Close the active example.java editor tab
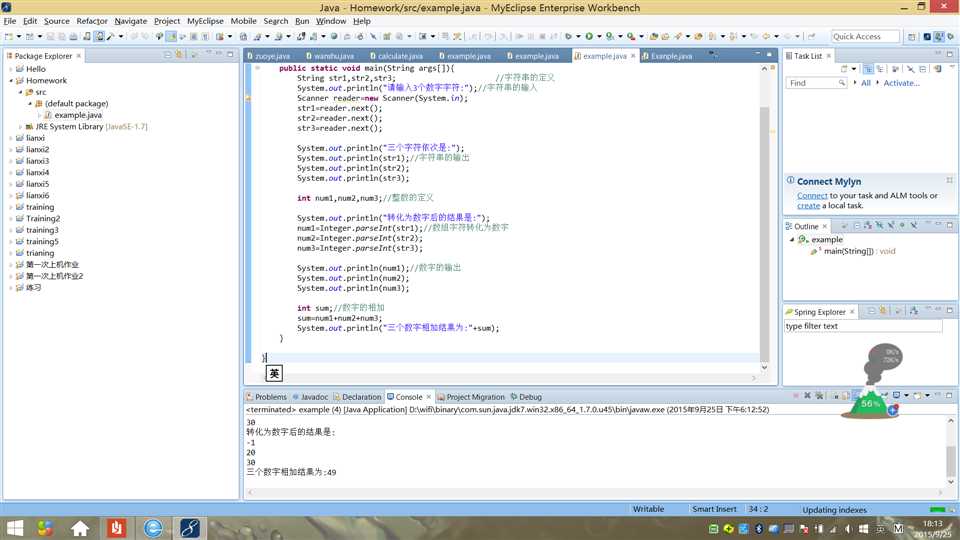Image resolution: width=960 pixels, height=540 pixels. tap(633, 56)
